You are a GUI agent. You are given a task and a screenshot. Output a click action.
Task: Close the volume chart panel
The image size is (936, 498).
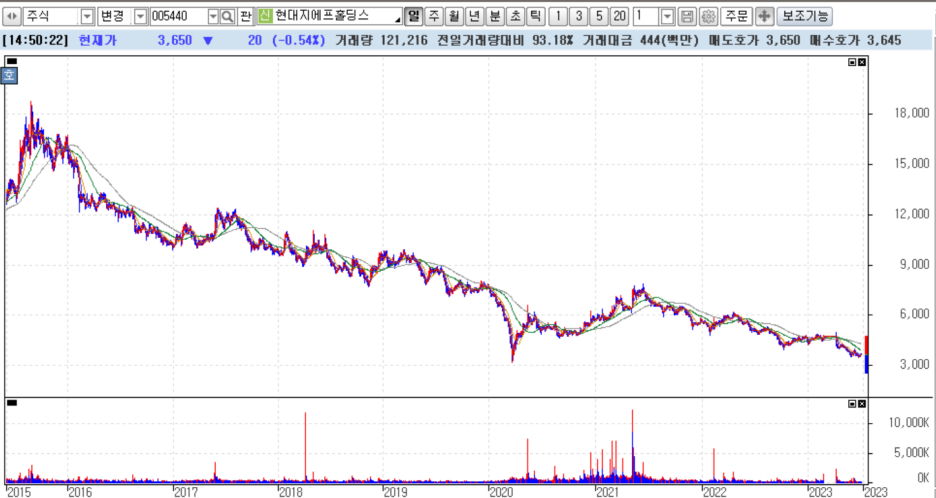click(861, 404)
